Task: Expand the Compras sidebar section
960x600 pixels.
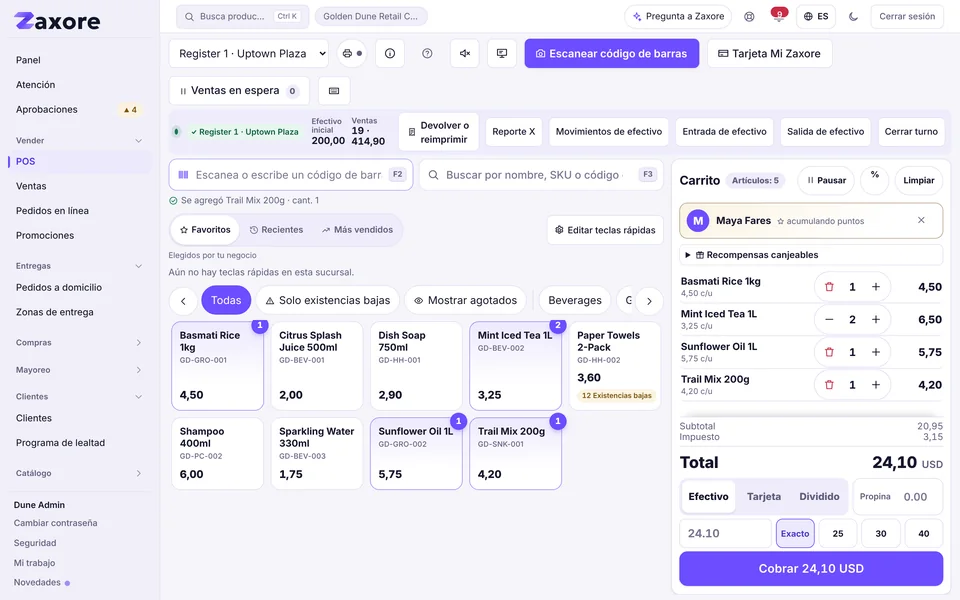Action: (78, 342)
